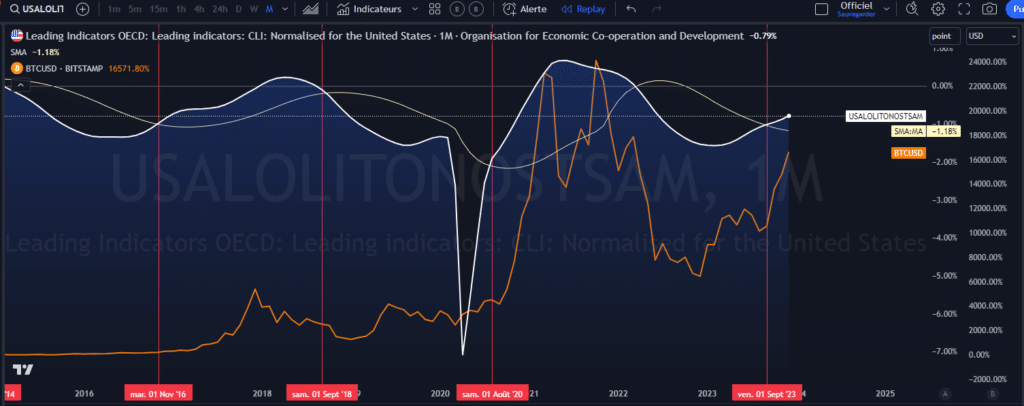Viewport: 1024px width, 406px height.
Task: Open the point unit selector
Action: pos(945,37)
